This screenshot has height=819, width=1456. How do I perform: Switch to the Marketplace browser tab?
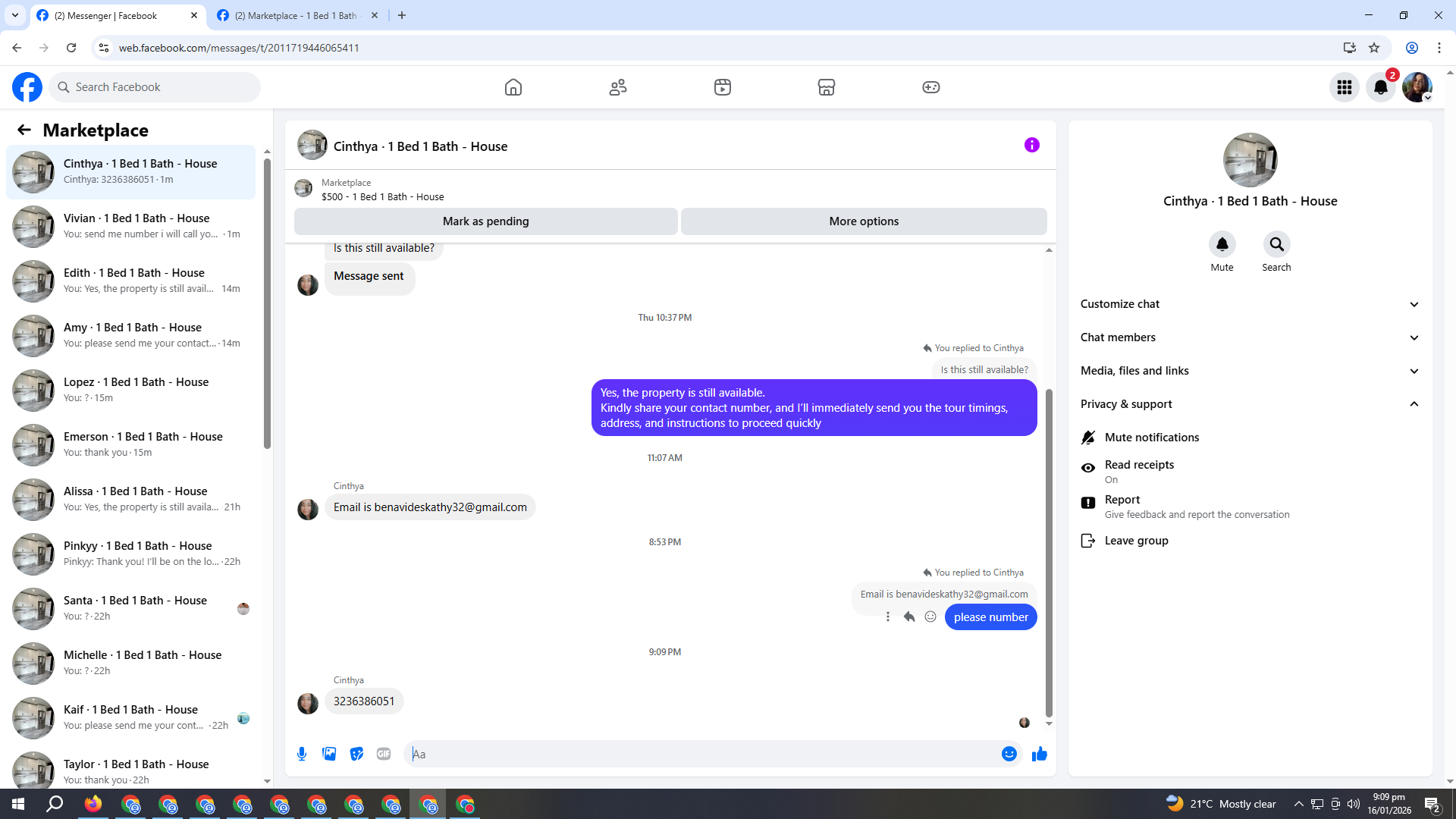point(296,15)
